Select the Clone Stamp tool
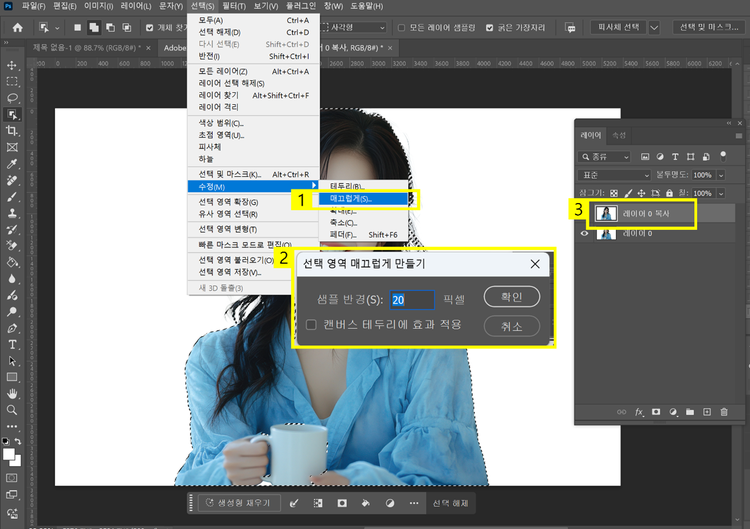 [12, 213]
